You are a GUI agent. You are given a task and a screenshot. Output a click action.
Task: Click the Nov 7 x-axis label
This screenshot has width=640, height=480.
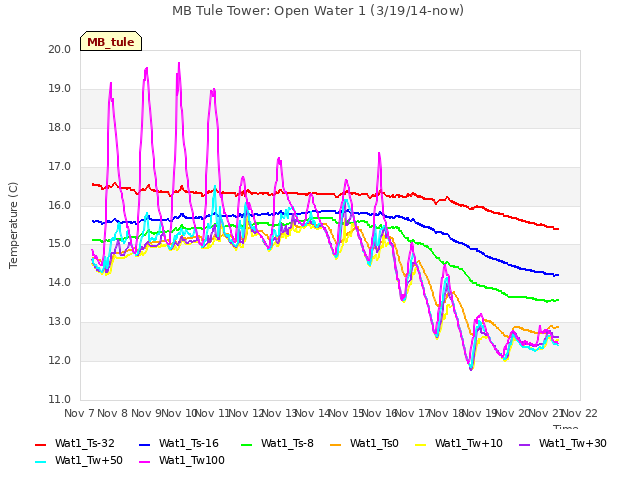click(79, 413)
